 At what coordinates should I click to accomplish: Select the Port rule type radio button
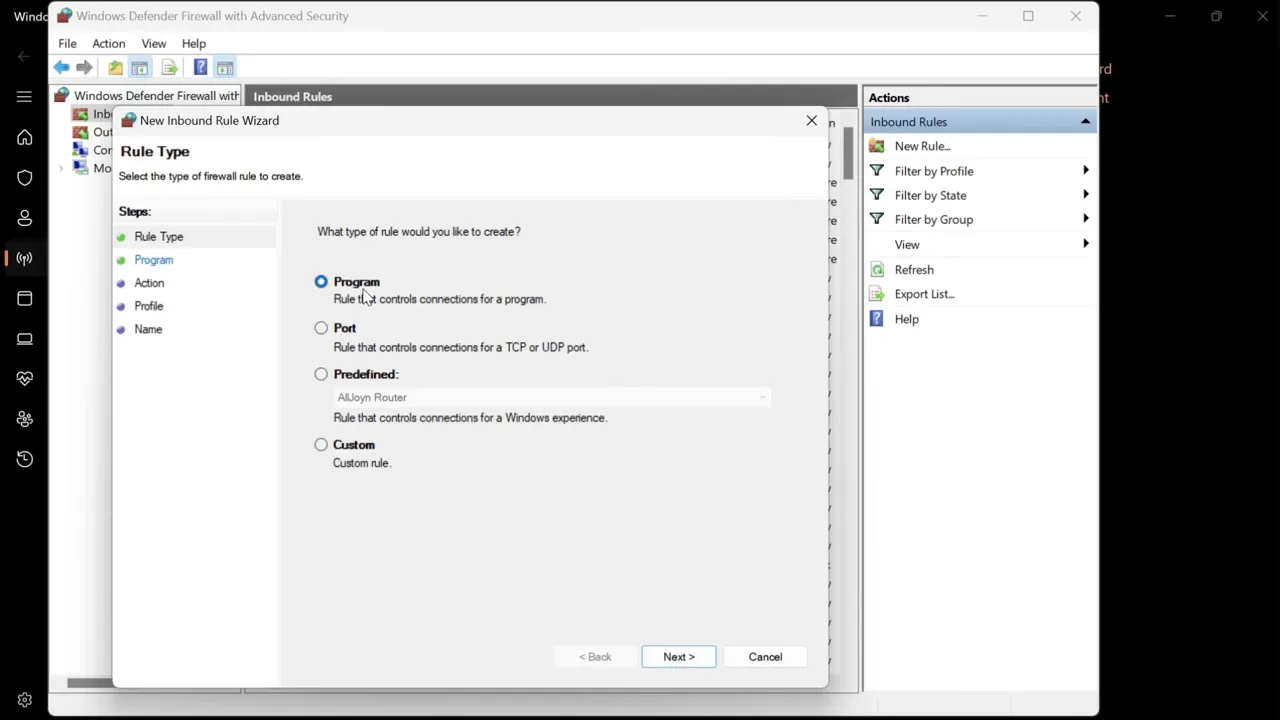point(321,328)
